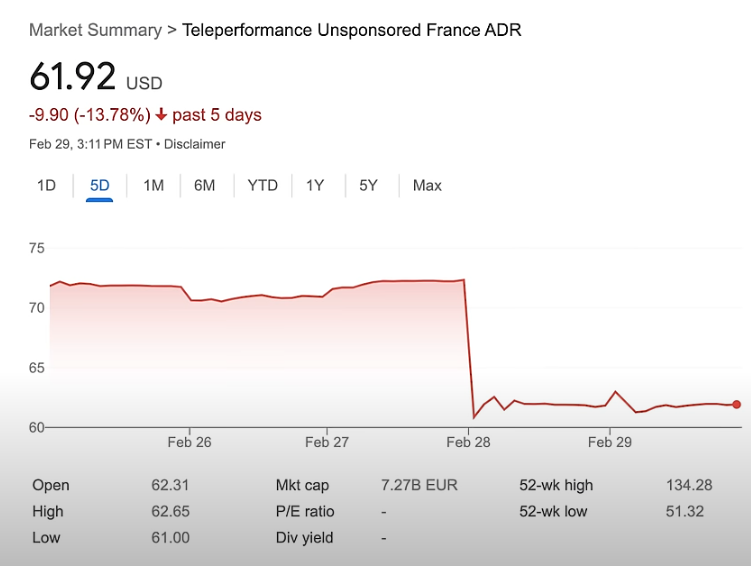Click the Feb 26 date axis label
Viewport: 751px width, 566px height.
pyautogui.click(x=189, y=442)
